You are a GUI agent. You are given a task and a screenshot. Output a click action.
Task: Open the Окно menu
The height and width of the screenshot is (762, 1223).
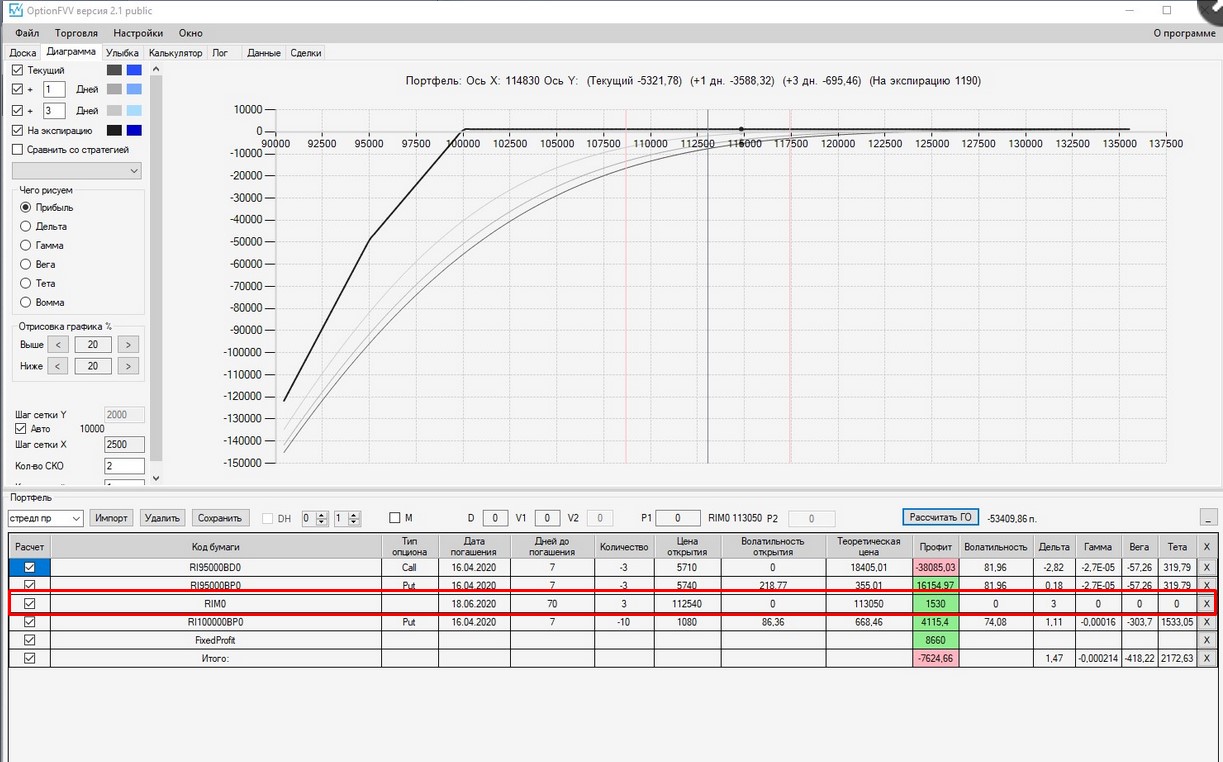[x=190, y=33]
